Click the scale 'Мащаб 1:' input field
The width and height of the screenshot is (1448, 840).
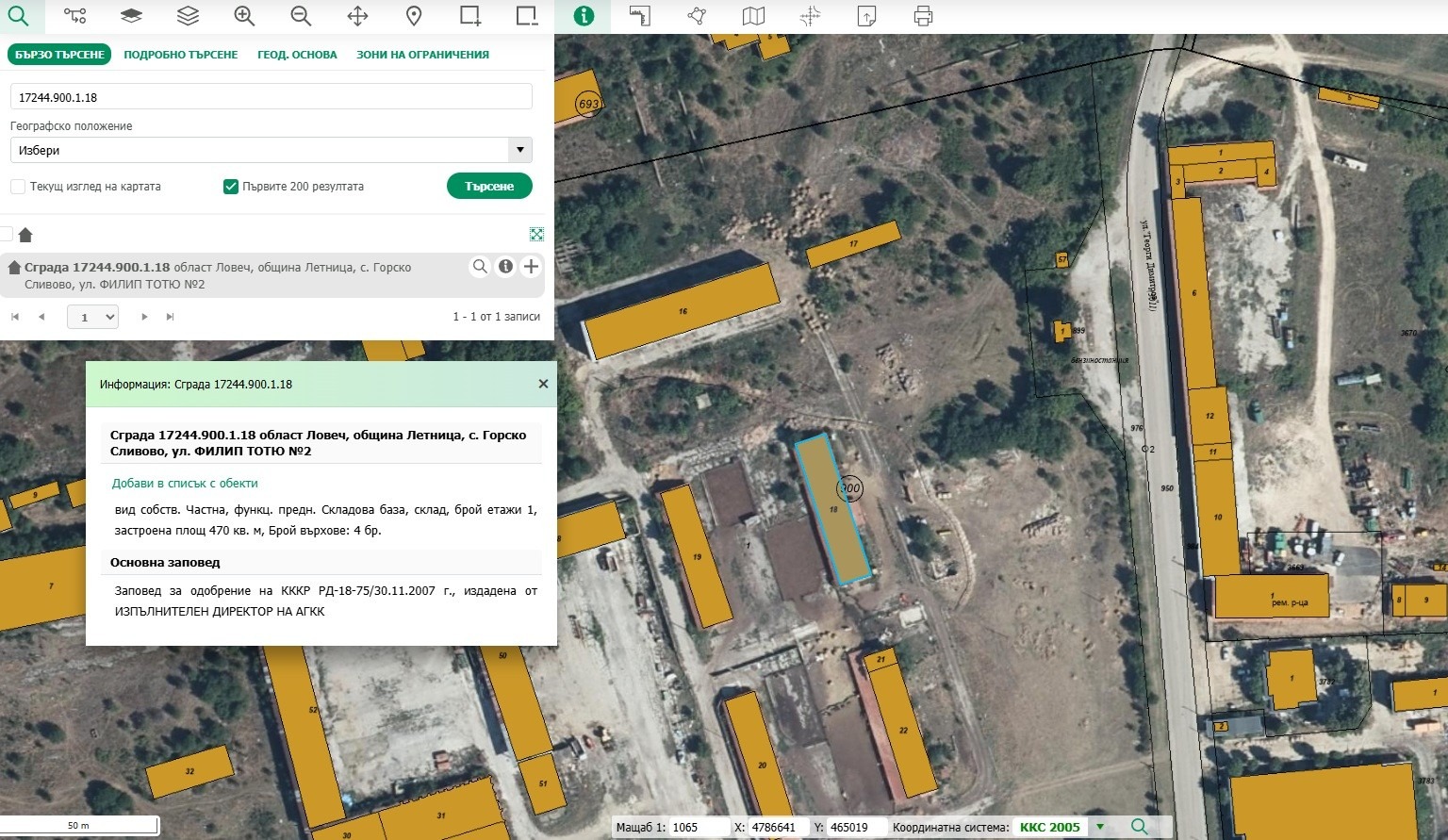coord(699,828)
